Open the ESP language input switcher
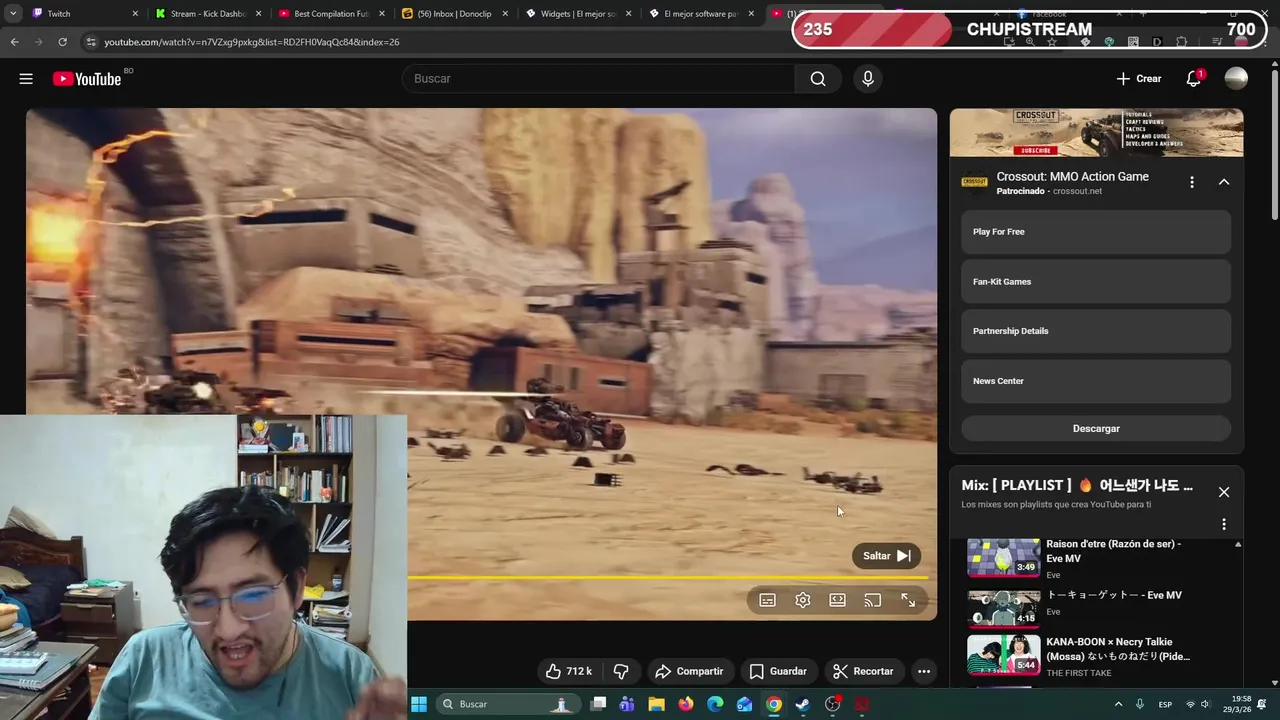 point(1165,704)
